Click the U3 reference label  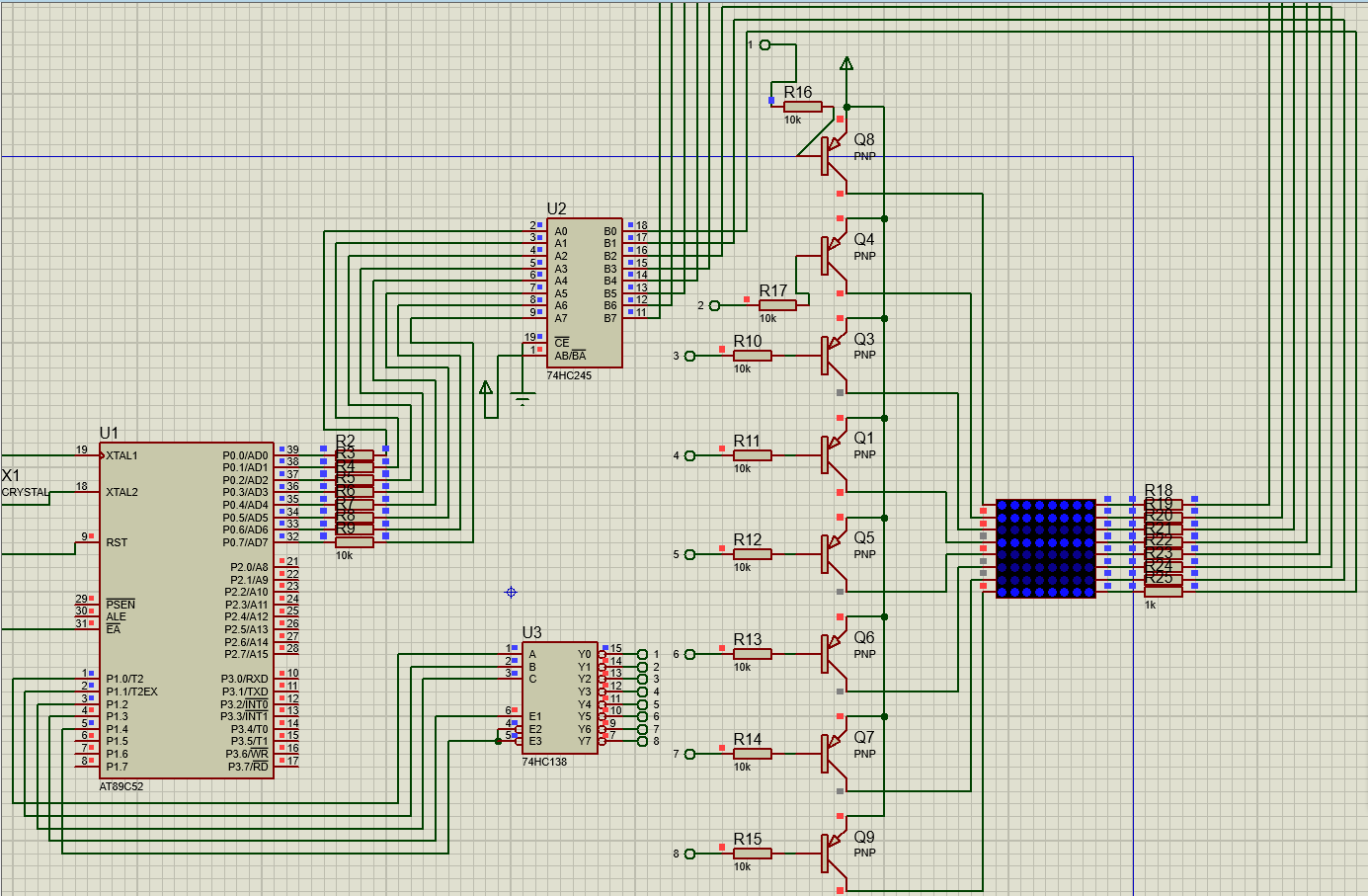point(531,632)
